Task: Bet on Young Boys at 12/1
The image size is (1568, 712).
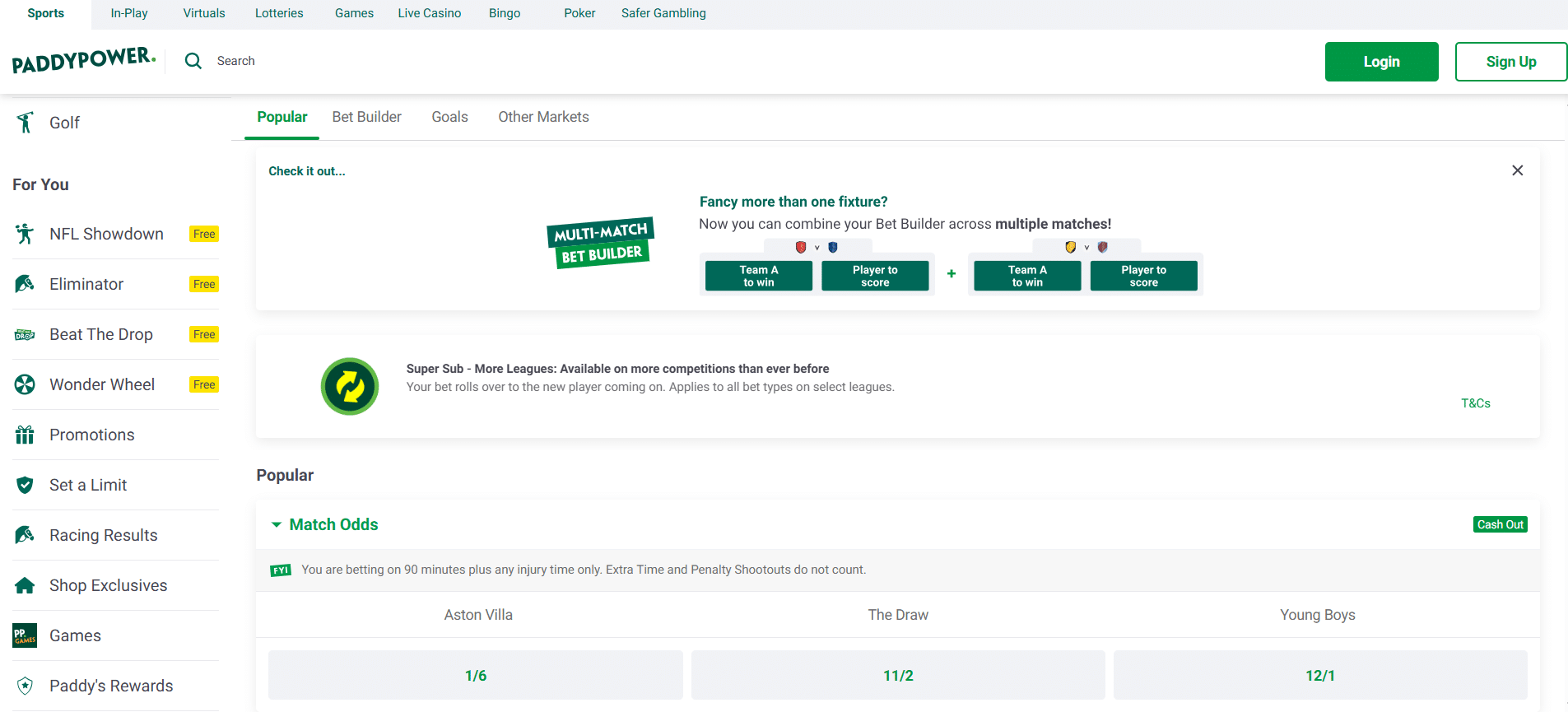Action: pos(1320,675)
